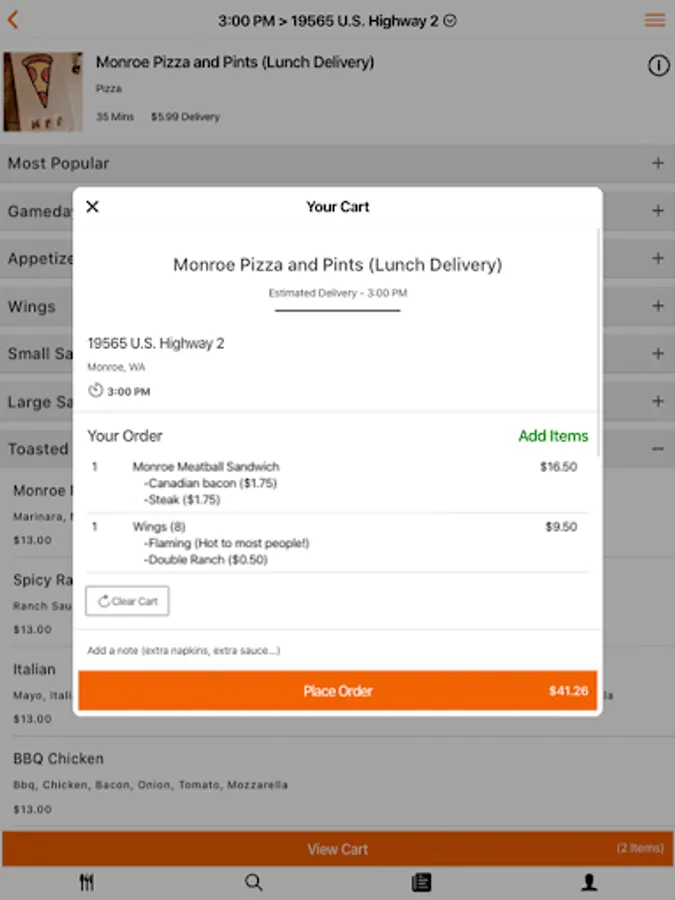Collapse the Toasted sandwiches section
675x900 pixels.
(657, 449)
